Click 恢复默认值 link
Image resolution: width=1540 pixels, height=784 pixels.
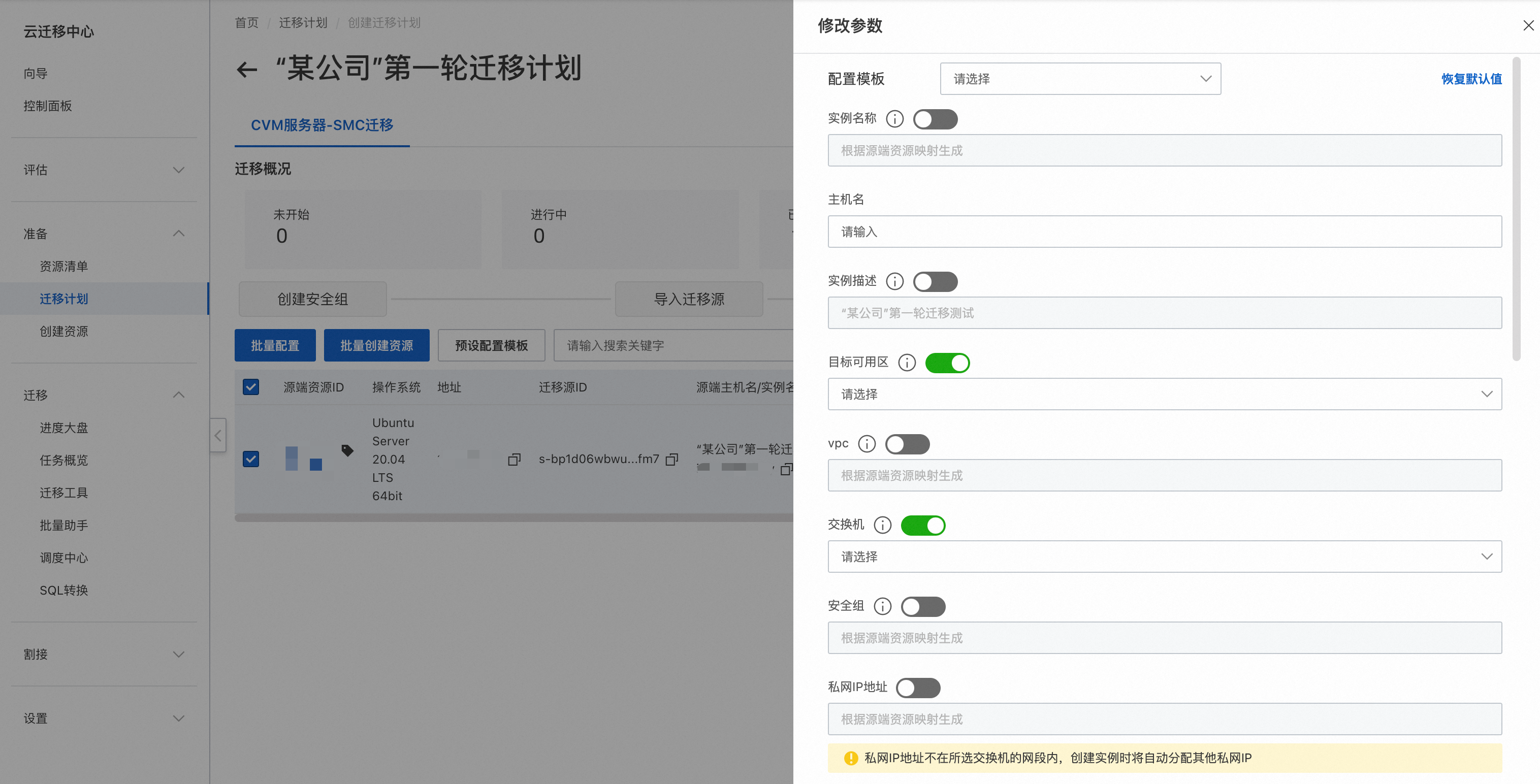pos(1471,79)
